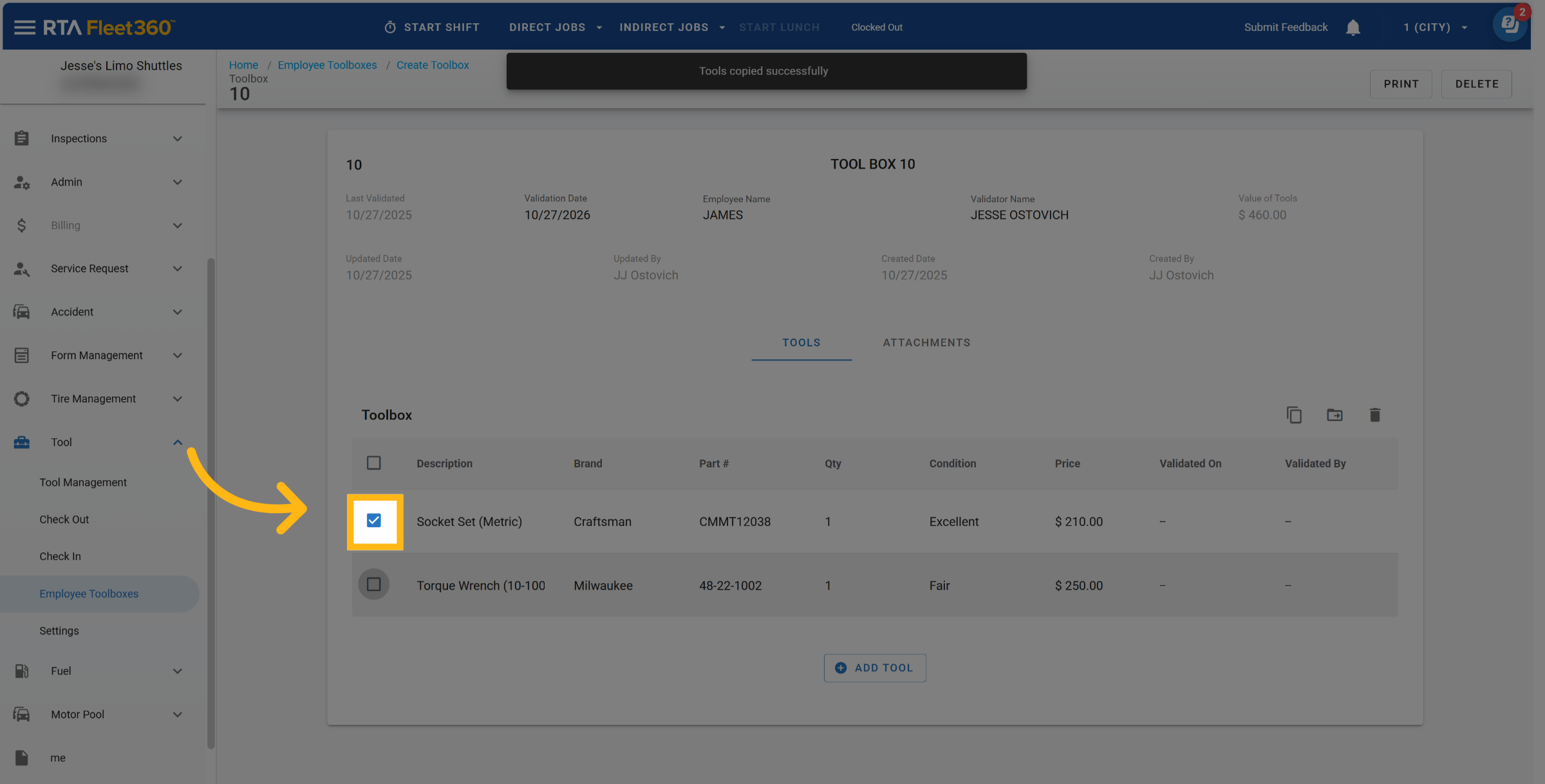
Task: Open the notifications bell
Action: click(1353, 28)
